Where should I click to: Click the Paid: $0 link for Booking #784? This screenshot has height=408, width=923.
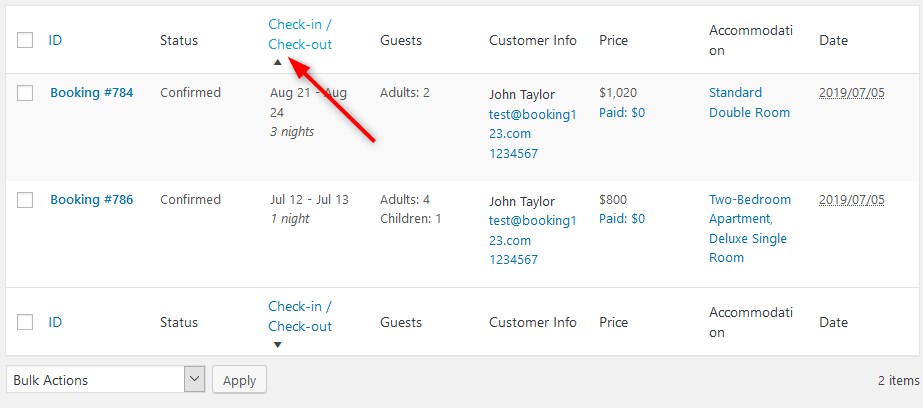622,112
